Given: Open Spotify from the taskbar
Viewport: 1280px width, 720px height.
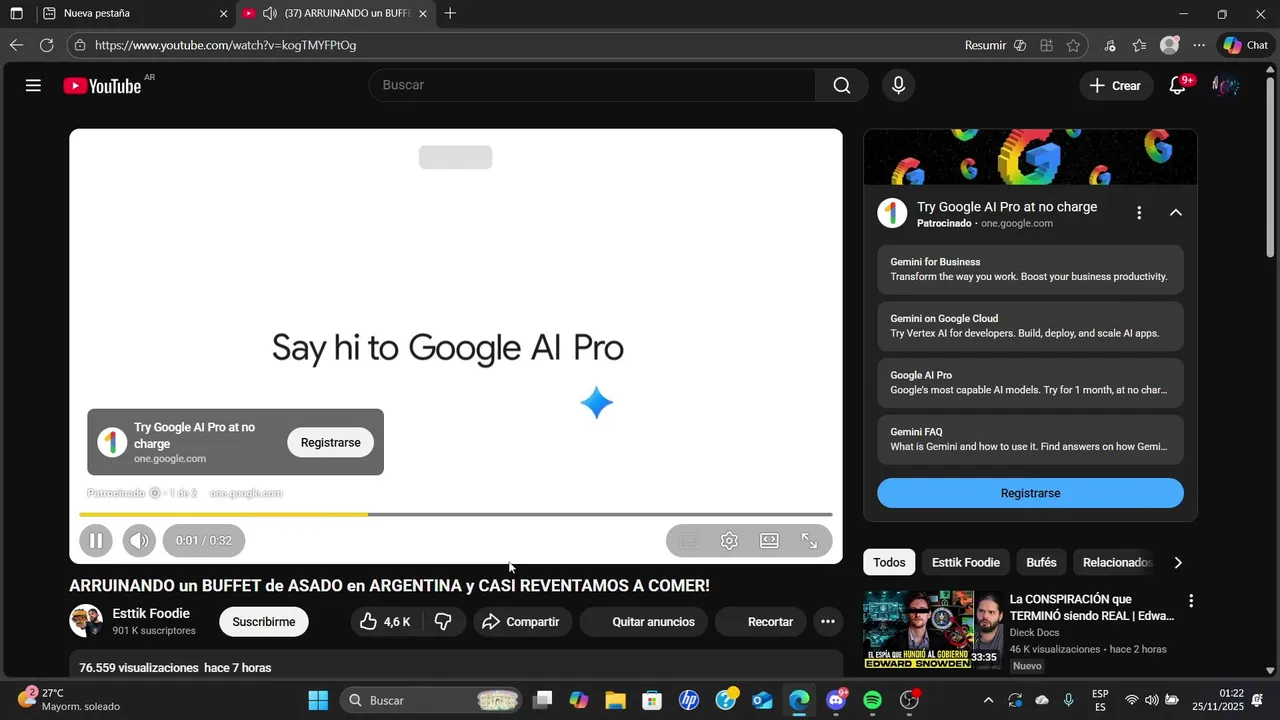Looking at the screenshot, I should [x=873, y=700].
